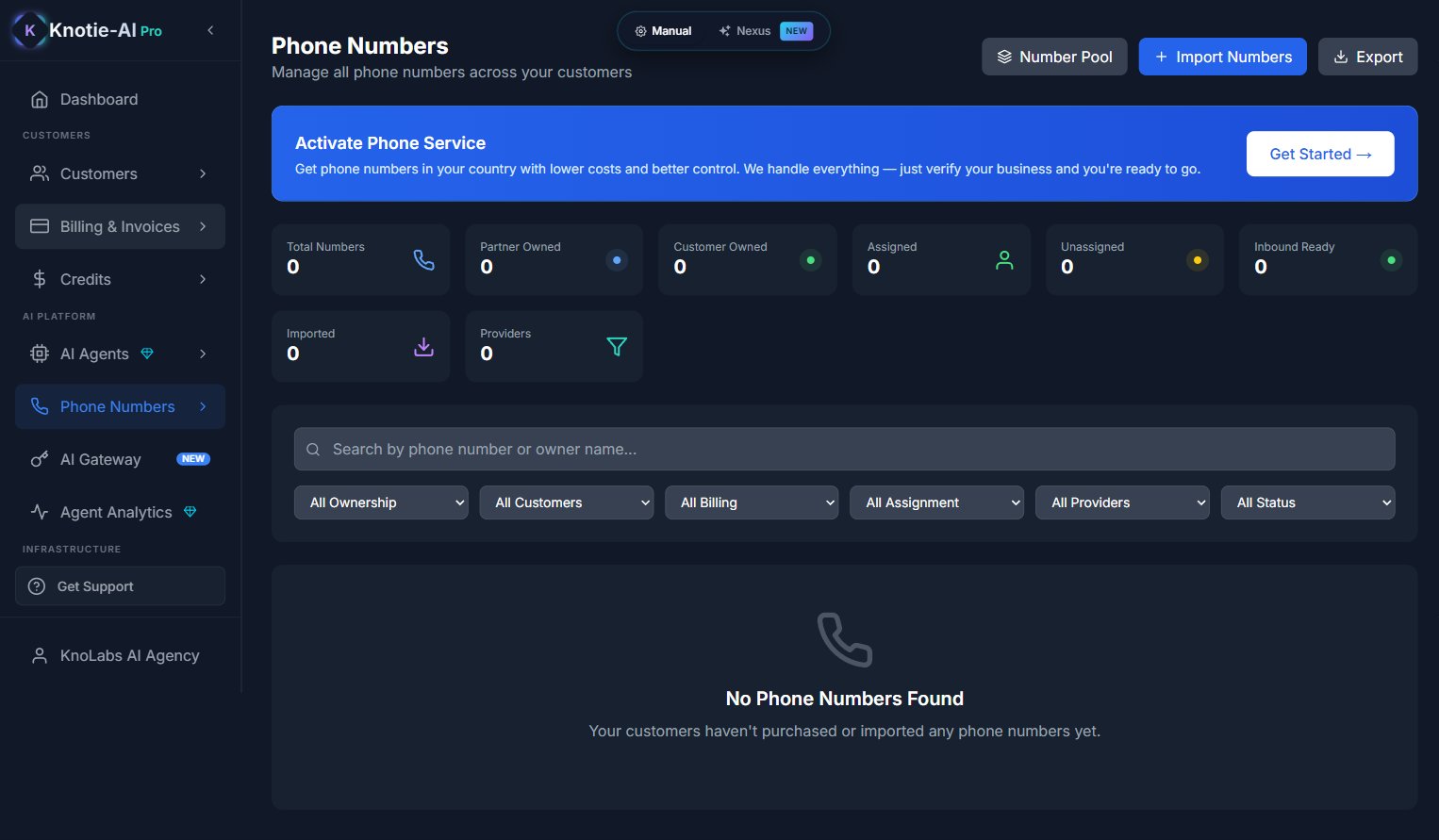The image size is (1439, 840).
Task: Collapse the sidebar with the arrow
Action: [x=210, y=30]
